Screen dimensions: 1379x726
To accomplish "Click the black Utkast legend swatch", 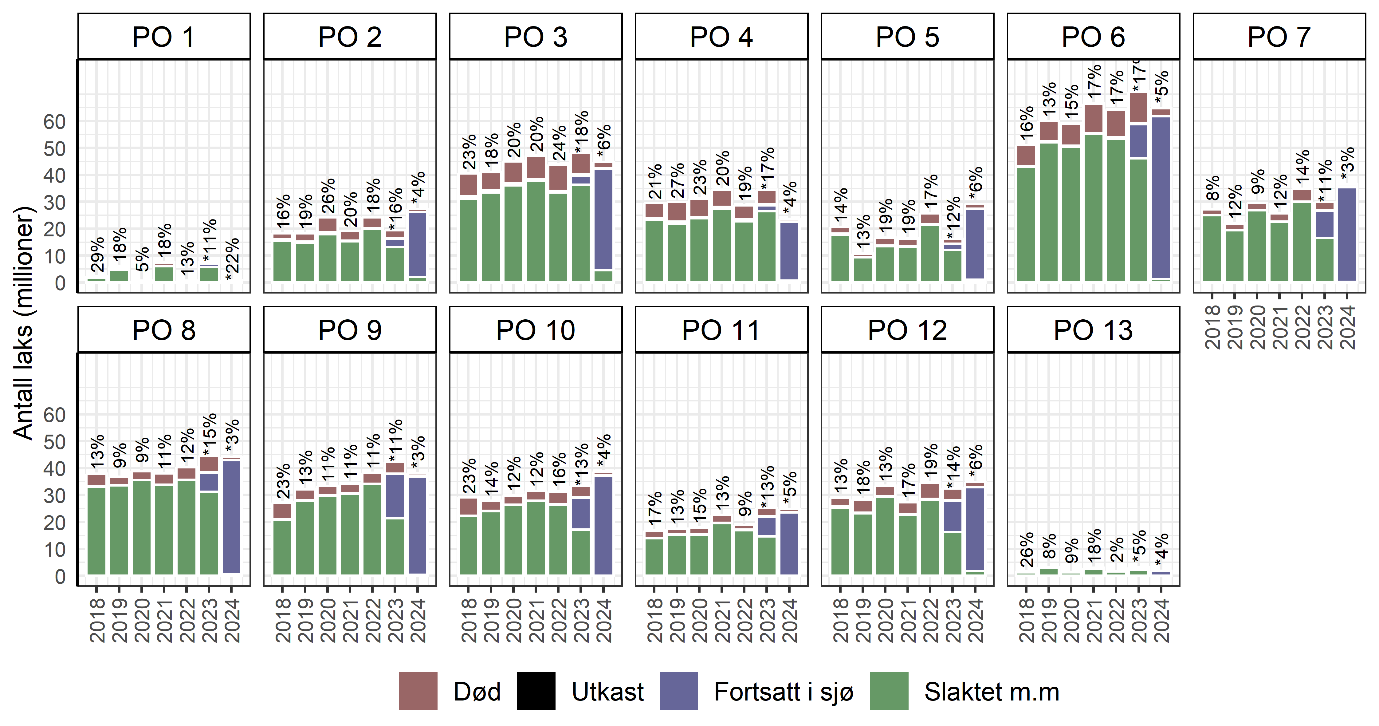I will pos(536,691).
